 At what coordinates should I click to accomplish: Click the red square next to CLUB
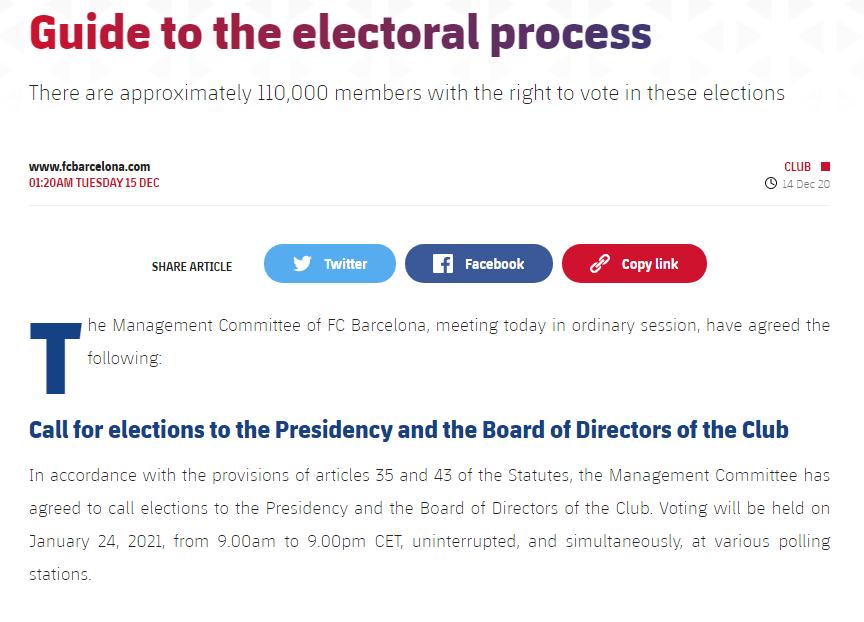click(825, 166)
